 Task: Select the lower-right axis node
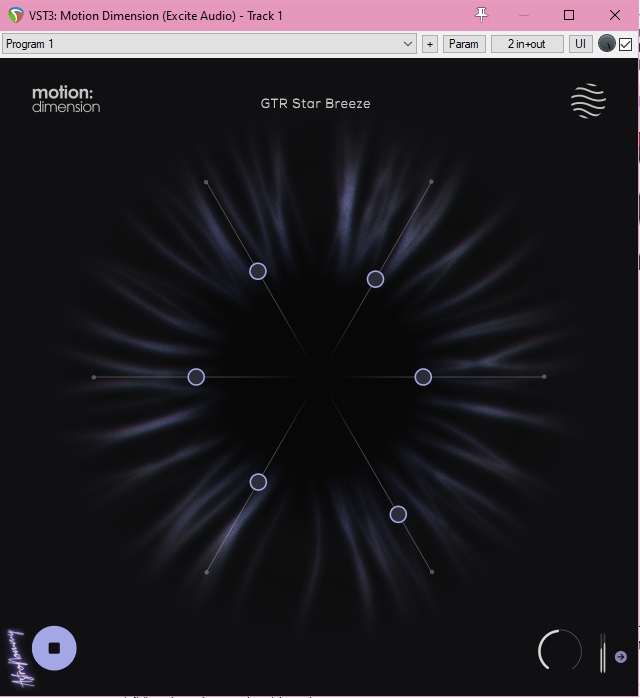pyautogui.click(x=398, y=515)
